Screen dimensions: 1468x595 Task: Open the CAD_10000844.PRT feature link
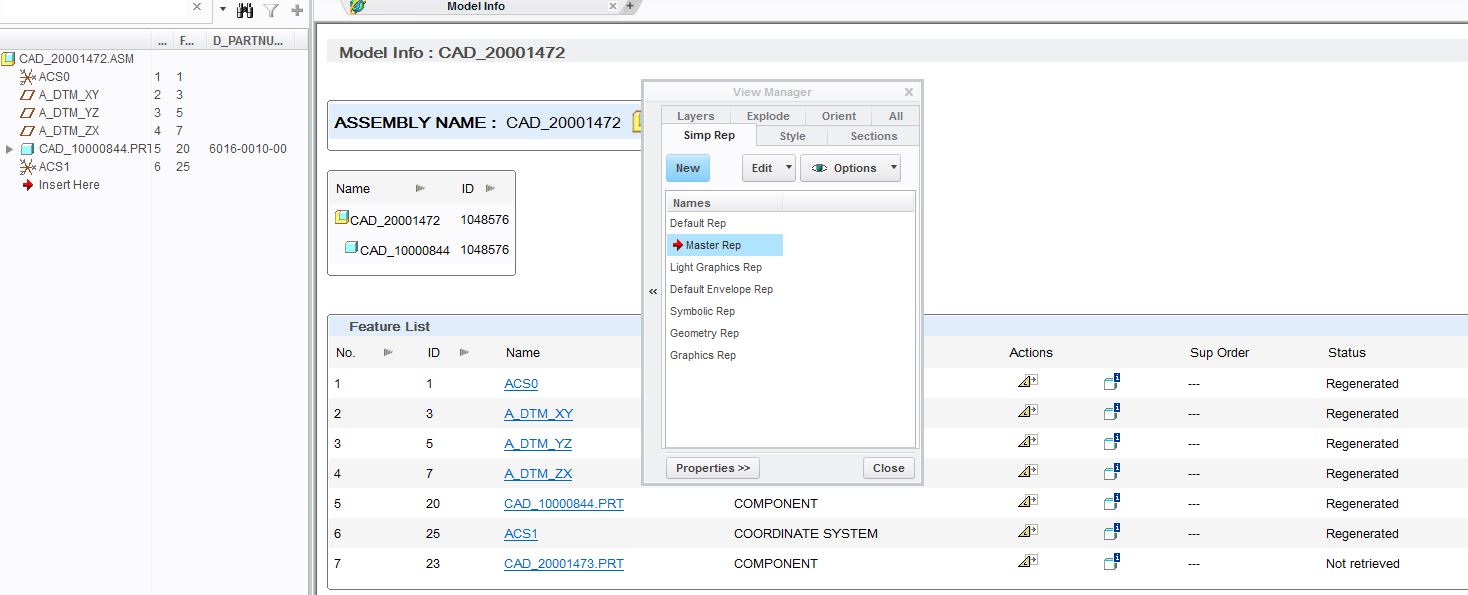pos(564,503)
